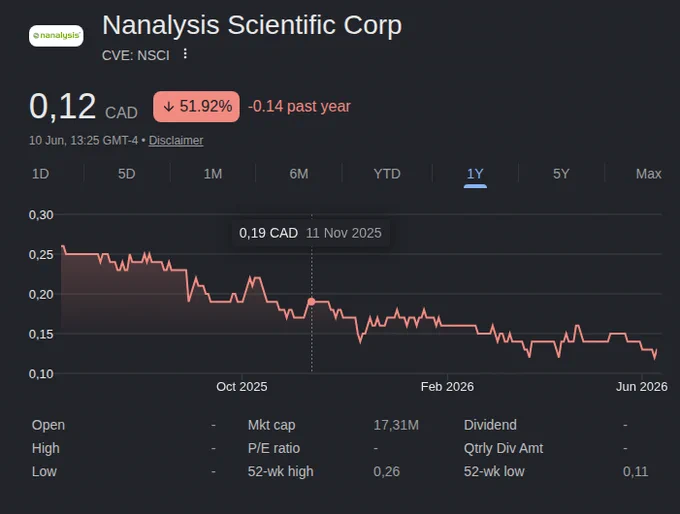
Task: Click the 52-wk high value 0,26
Action: click(386, 471)
